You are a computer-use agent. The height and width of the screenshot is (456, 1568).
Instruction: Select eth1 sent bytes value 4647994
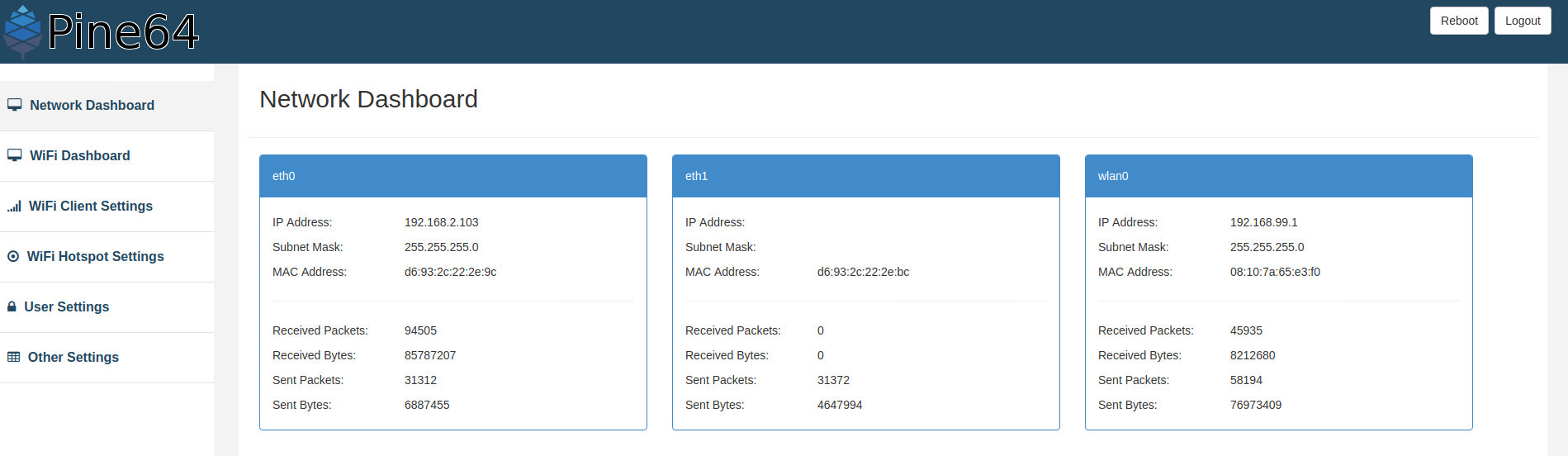click(840, 405)
